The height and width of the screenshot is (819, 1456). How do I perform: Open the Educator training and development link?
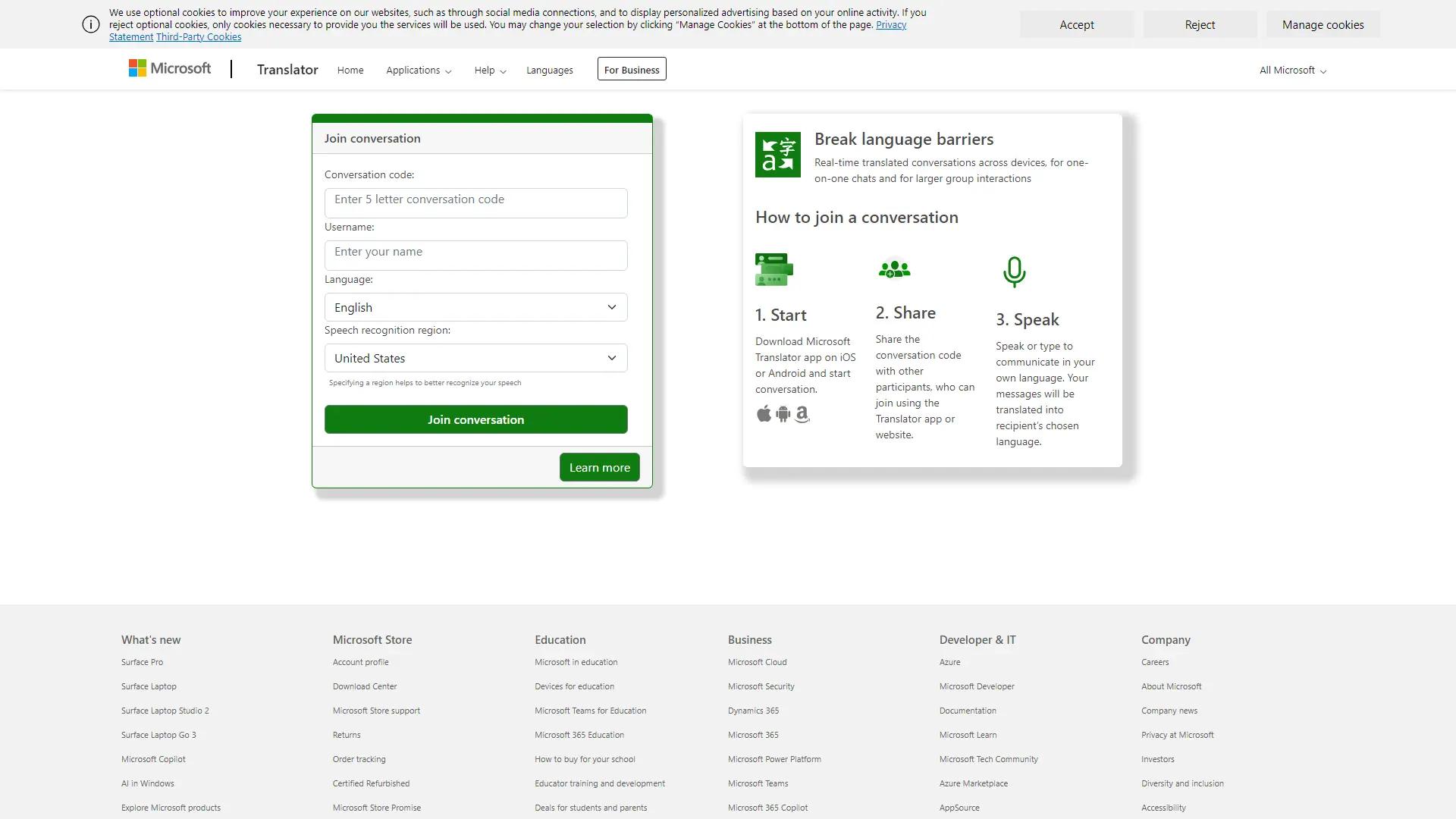click(x=600, y=783)
